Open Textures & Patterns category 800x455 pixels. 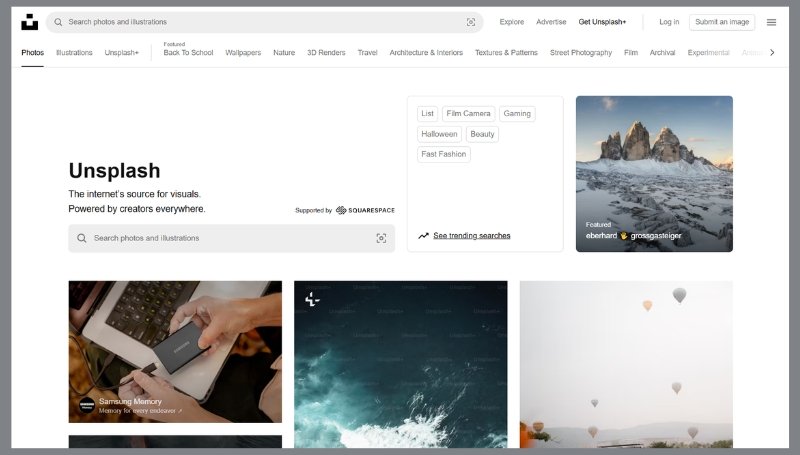(x=506, y=53)
